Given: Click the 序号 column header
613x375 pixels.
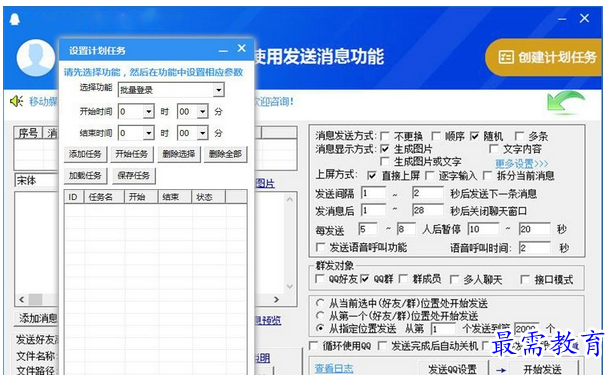Looking at the screenshot, I should tap(28, 133).
